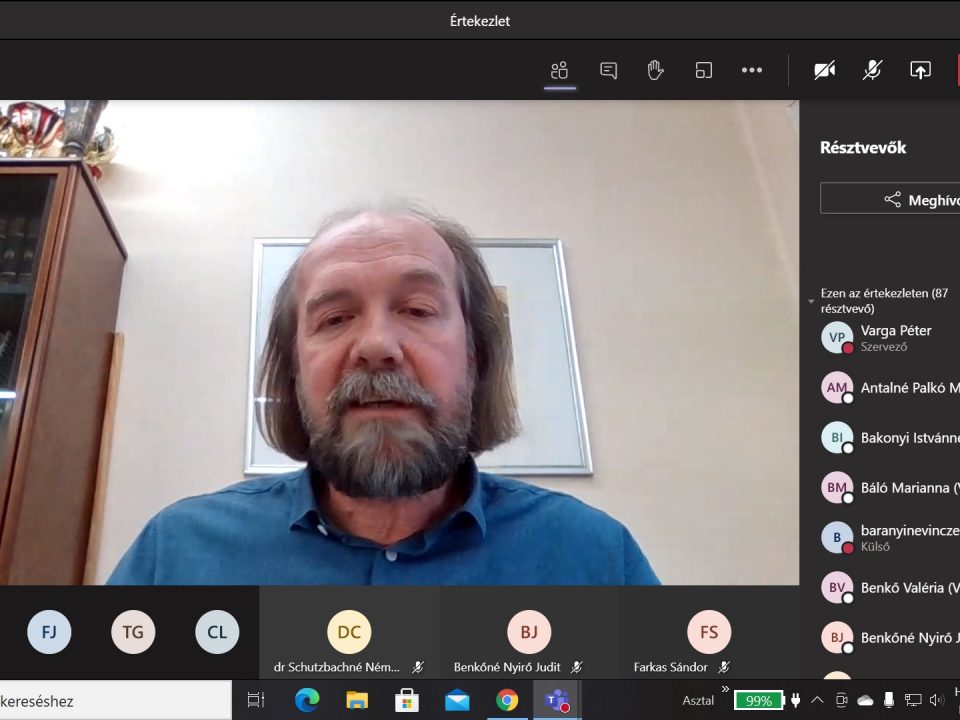Open the breakout rooms icon
The image size is (960, 720).
coord(704,70)
